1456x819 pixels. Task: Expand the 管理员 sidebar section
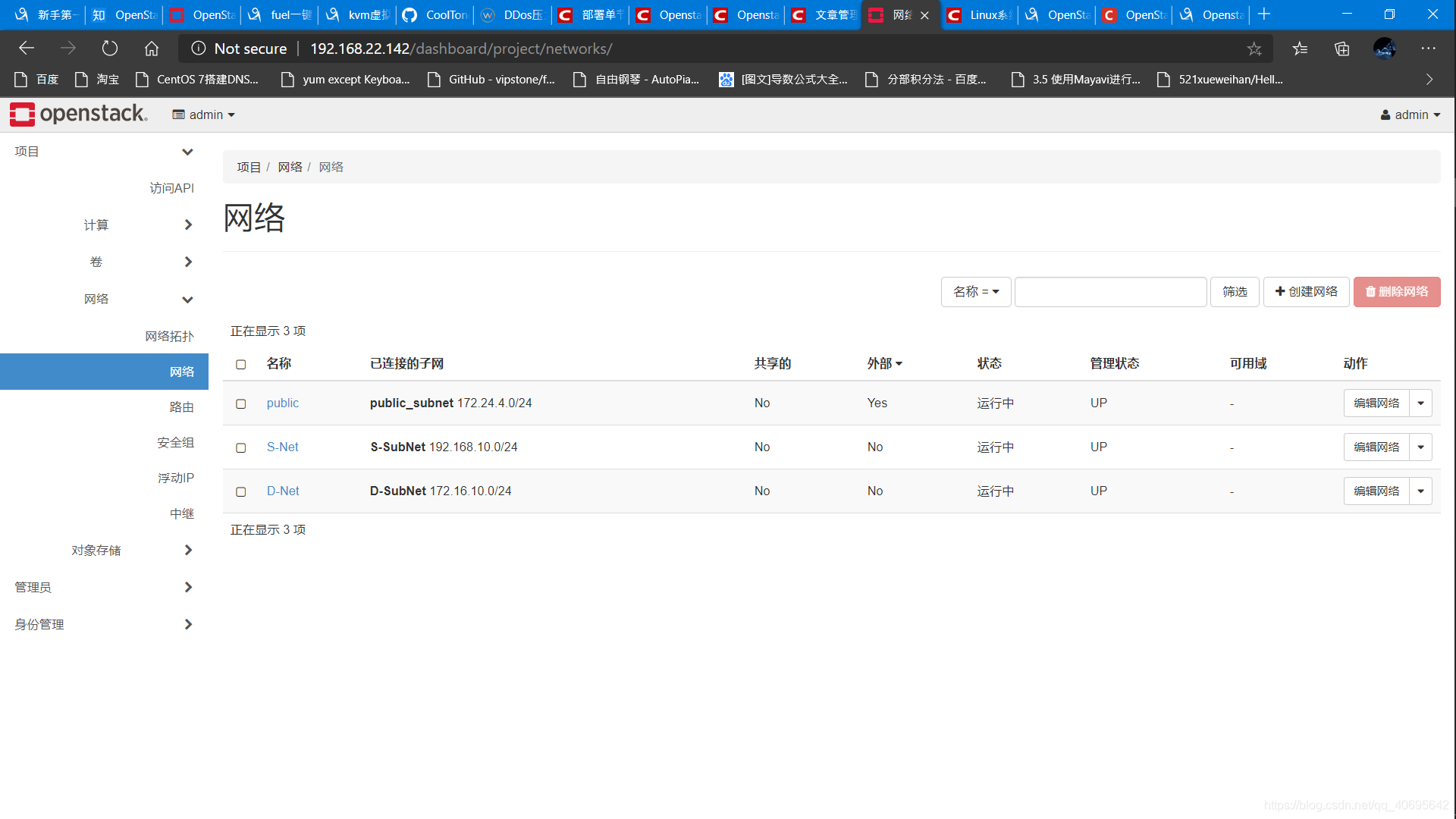[104, 588]
